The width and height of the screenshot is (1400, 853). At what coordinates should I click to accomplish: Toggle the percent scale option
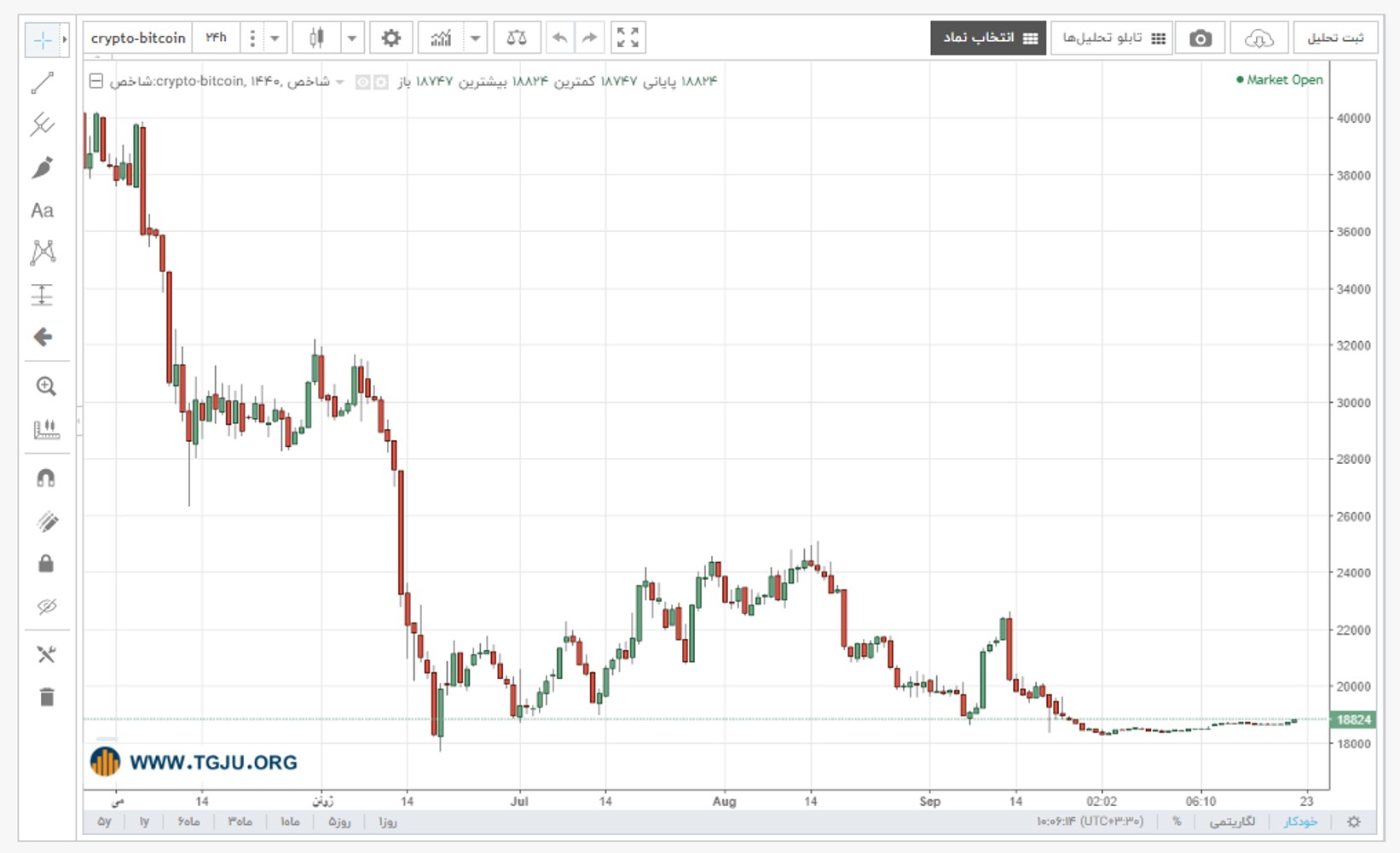[1177, 821]
